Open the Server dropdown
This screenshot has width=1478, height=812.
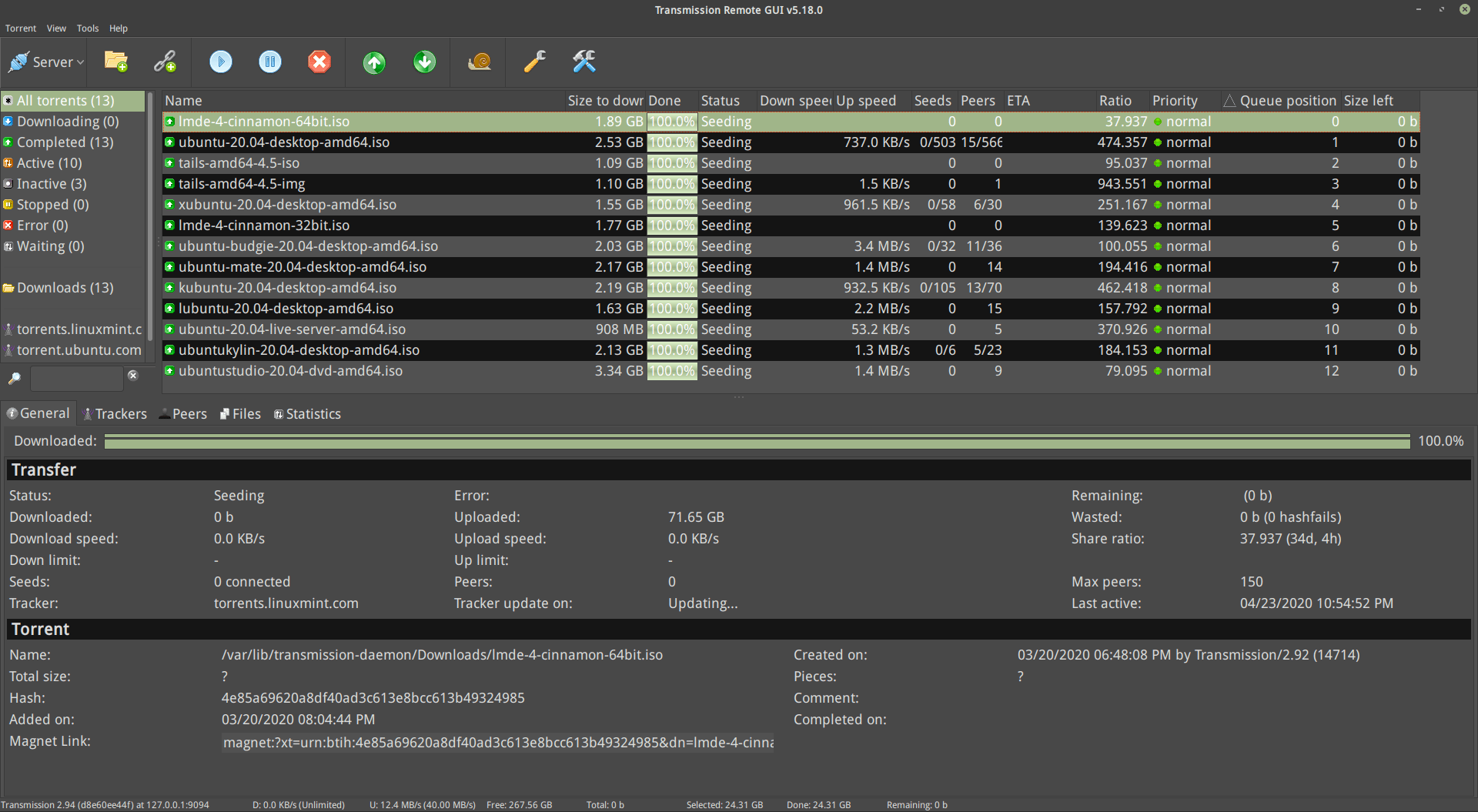(x=46, y=62)
